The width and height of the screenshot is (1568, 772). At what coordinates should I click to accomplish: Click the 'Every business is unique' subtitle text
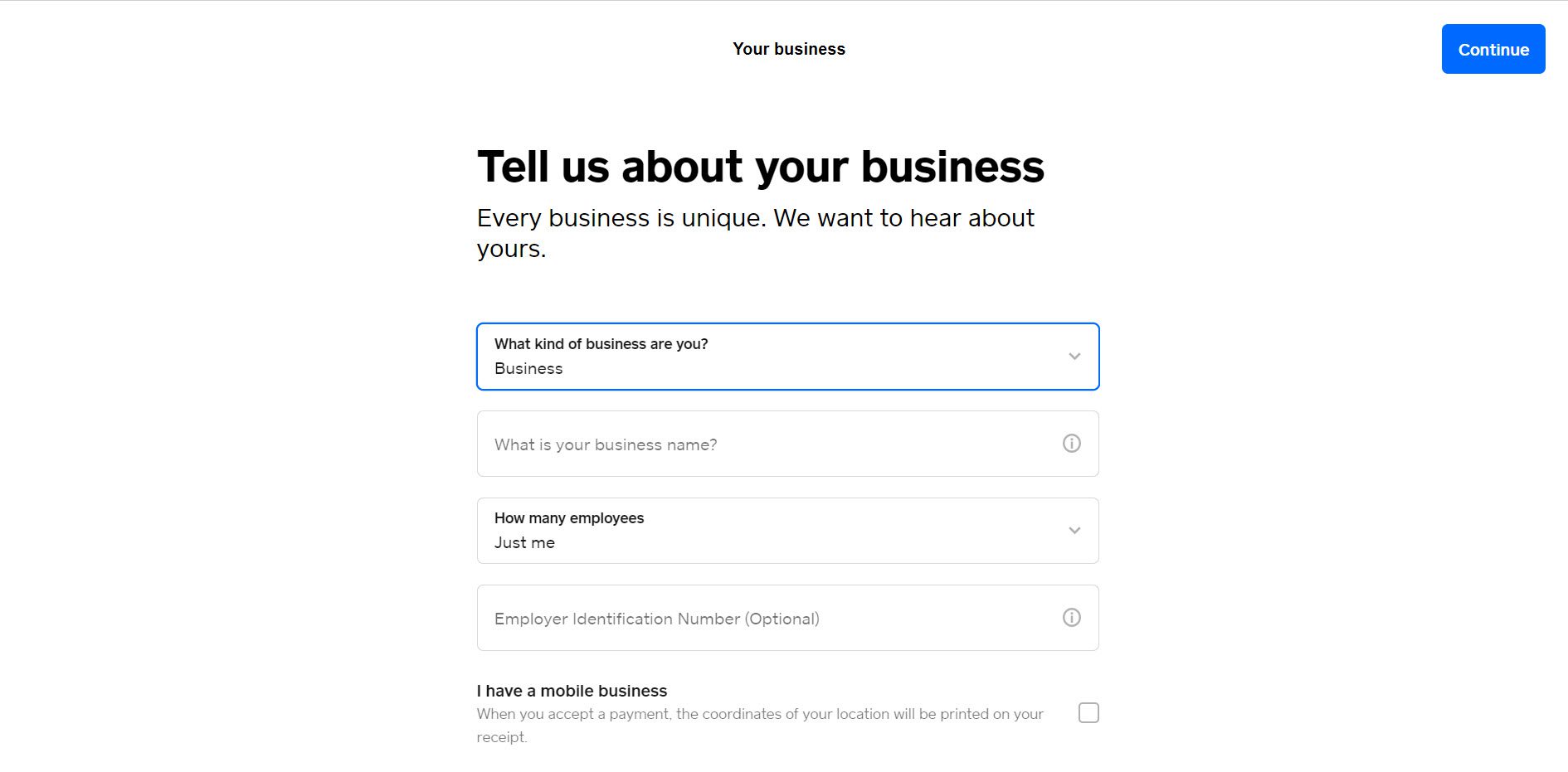[756, 233]
